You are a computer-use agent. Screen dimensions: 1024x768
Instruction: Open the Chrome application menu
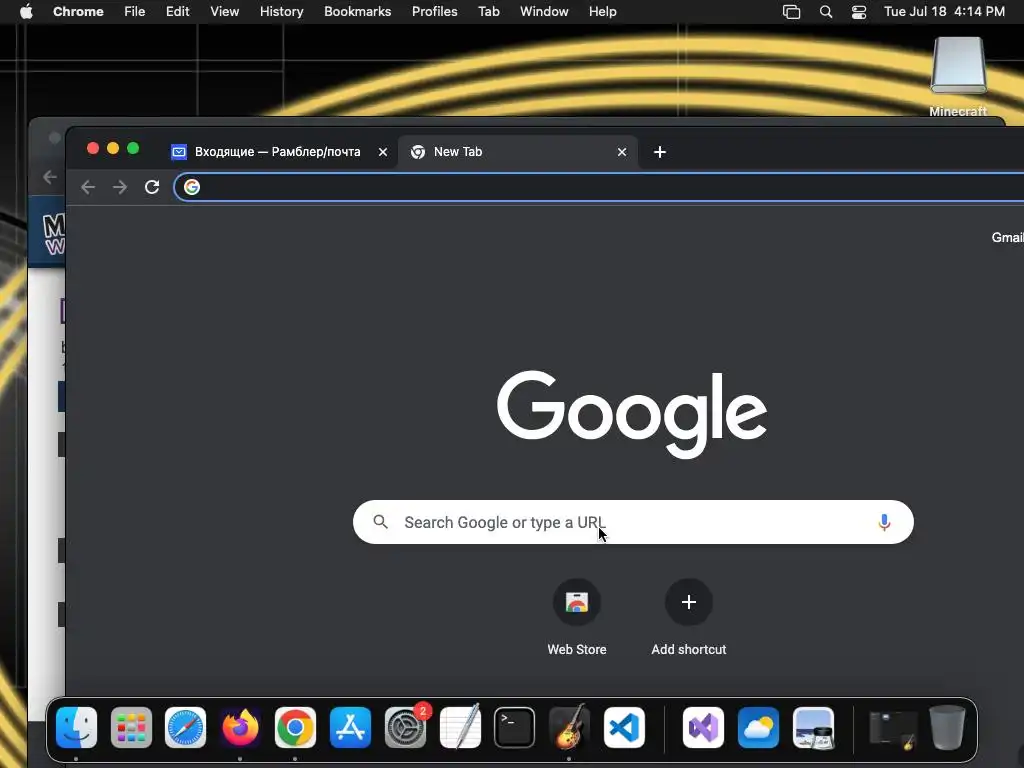click(78, 12)
